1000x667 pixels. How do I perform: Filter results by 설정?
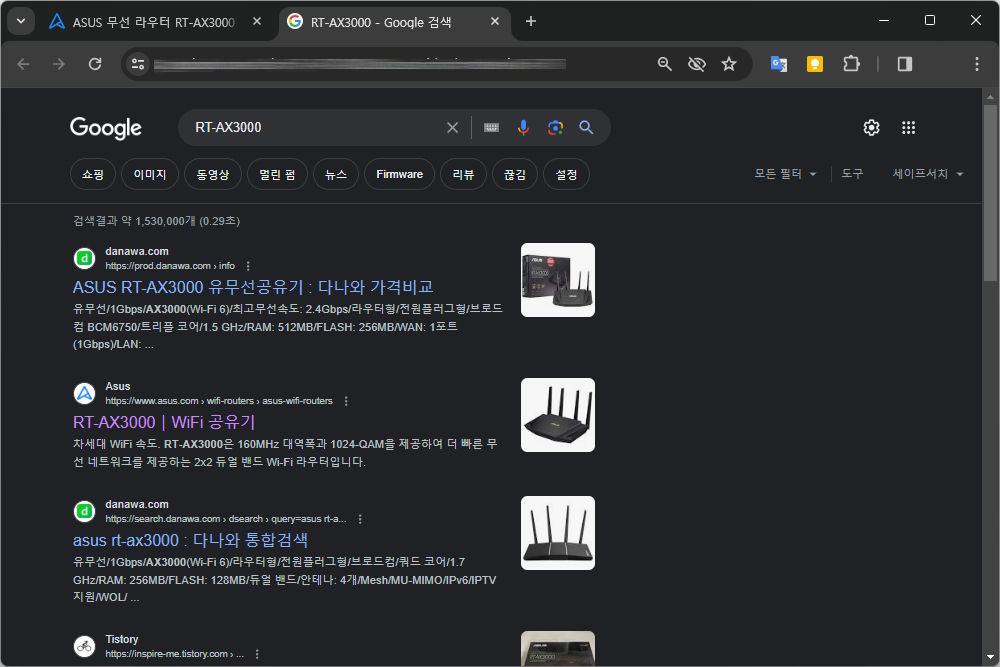point(566,174)
